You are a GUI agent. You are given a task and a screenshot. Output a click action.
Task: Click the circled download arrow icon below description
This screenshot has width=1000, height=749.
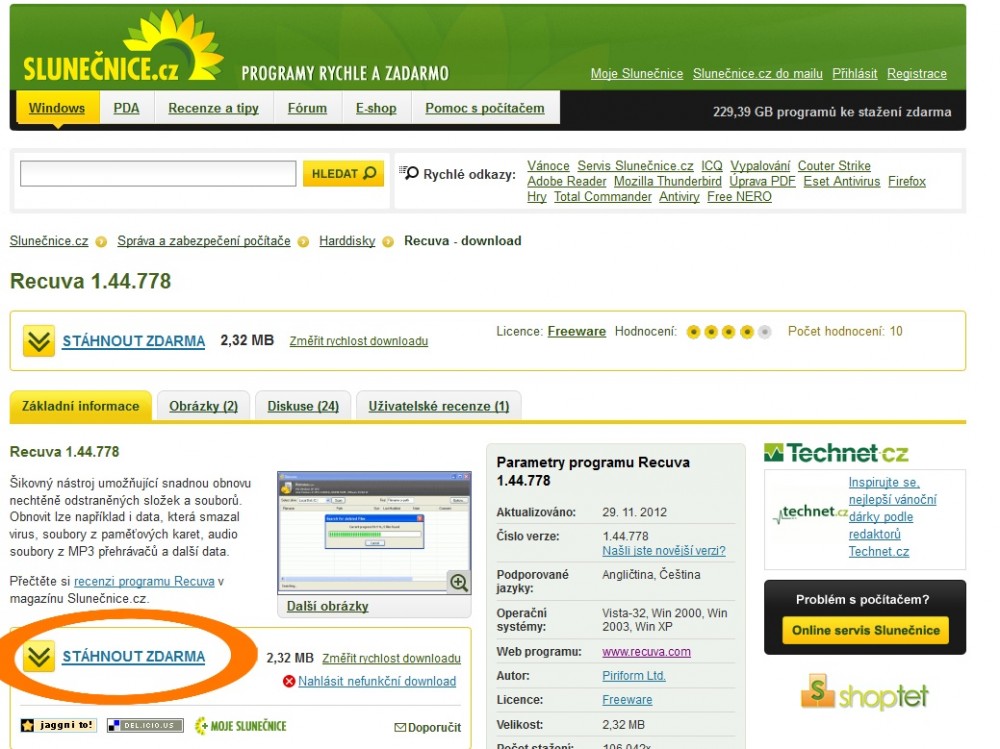[39, 657]
